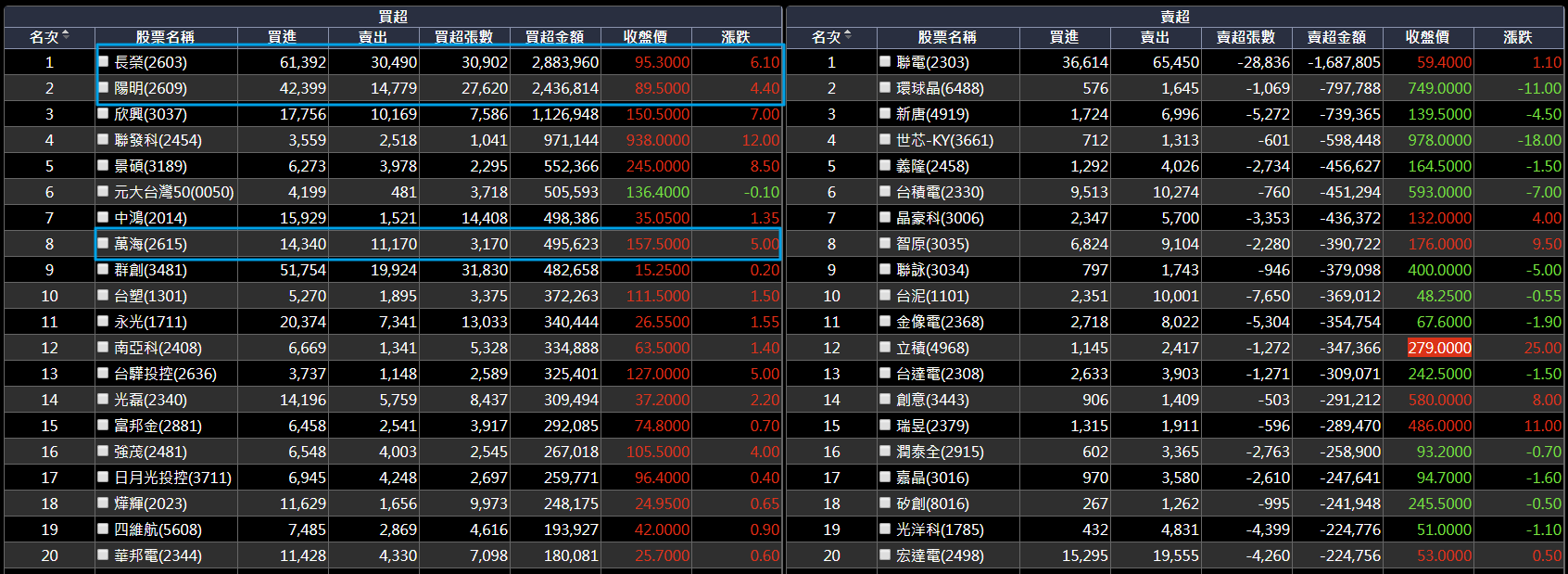
Task: Select the stock 台塑(1301)
Action: click(x=150, y=296)
